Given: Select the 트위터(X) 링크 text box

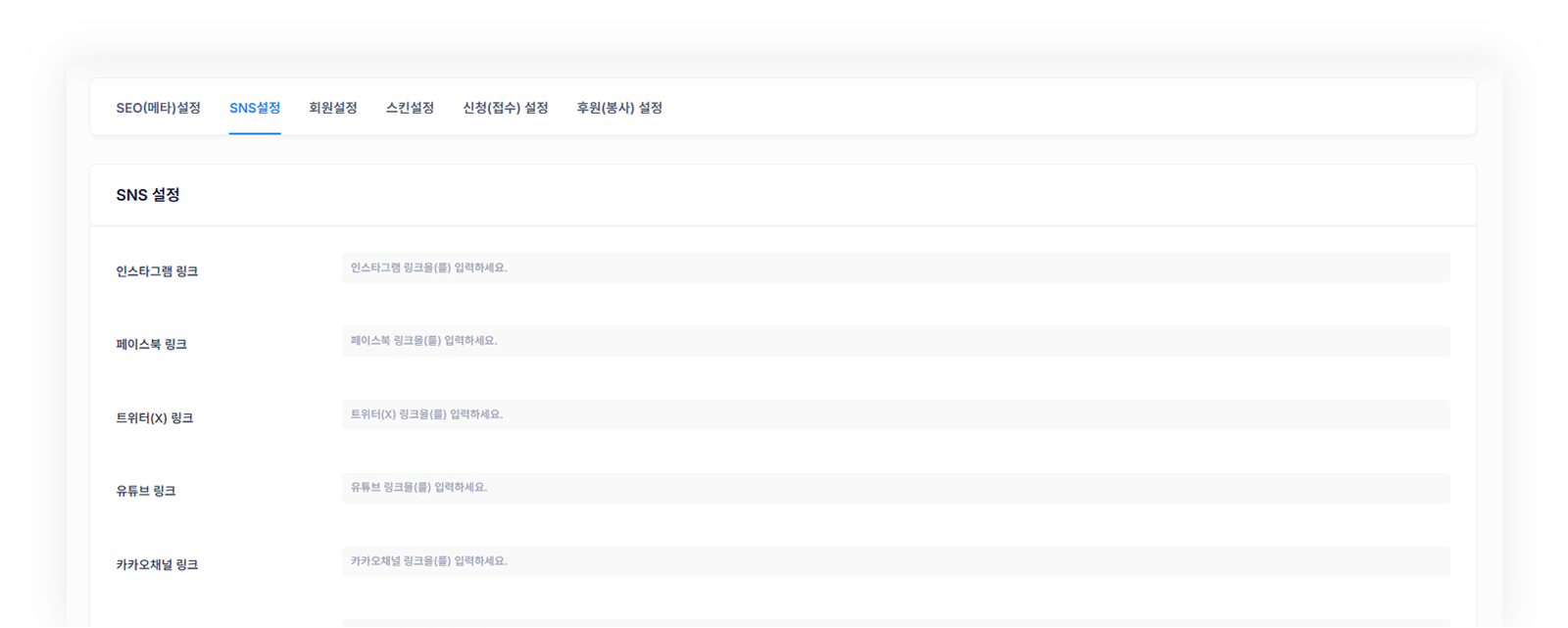Looking at the screenshot, I should (x=895, y=414).
